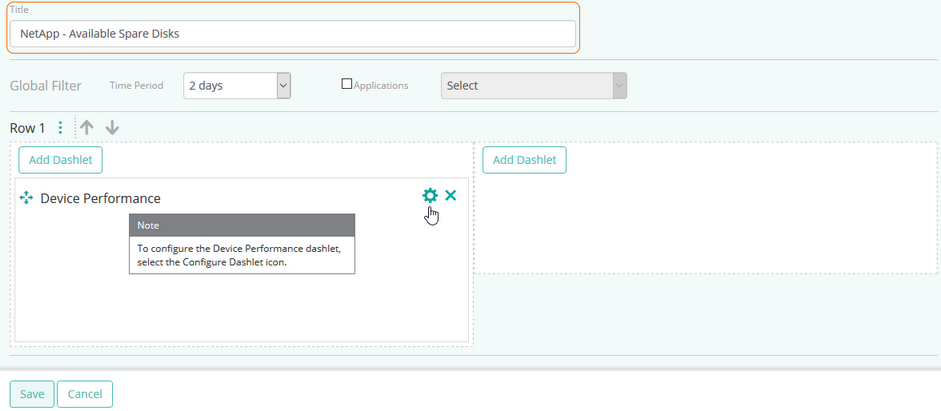The width and height of the screenshot is (941, 411).
Task: Grab the Device Performance move handle icon
Action: pos(26,197)
